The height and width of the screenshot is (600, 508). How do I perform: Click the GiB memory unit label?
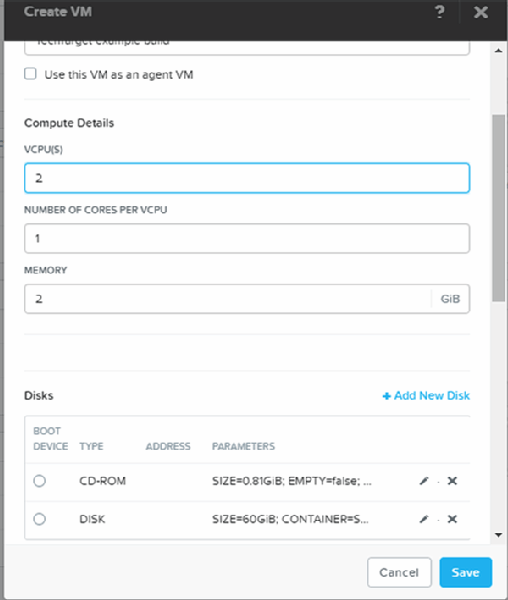point(450,299)
